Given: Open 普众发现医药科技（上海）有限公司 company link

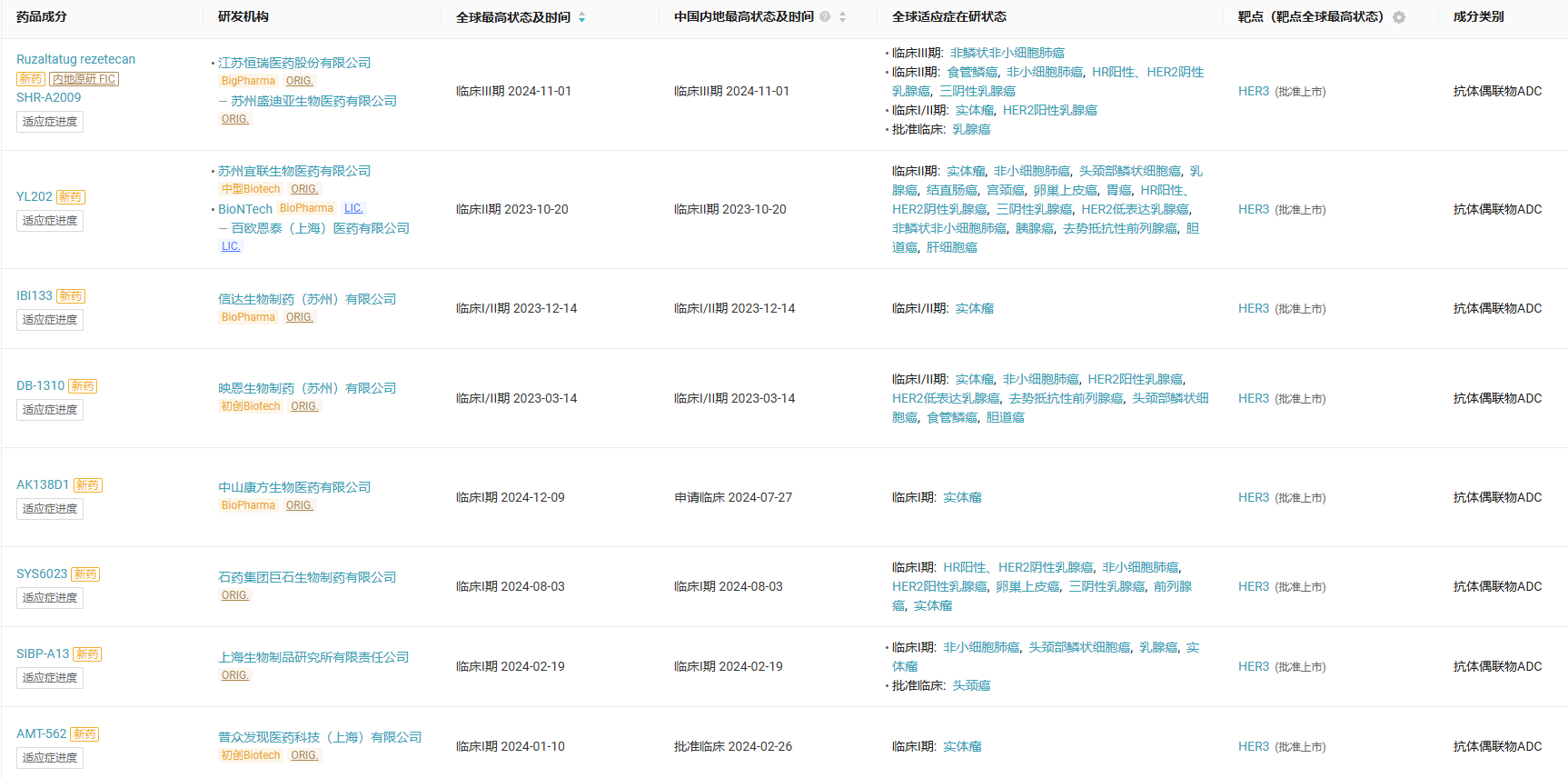Looking at the screenshot, I should (320, 737).
